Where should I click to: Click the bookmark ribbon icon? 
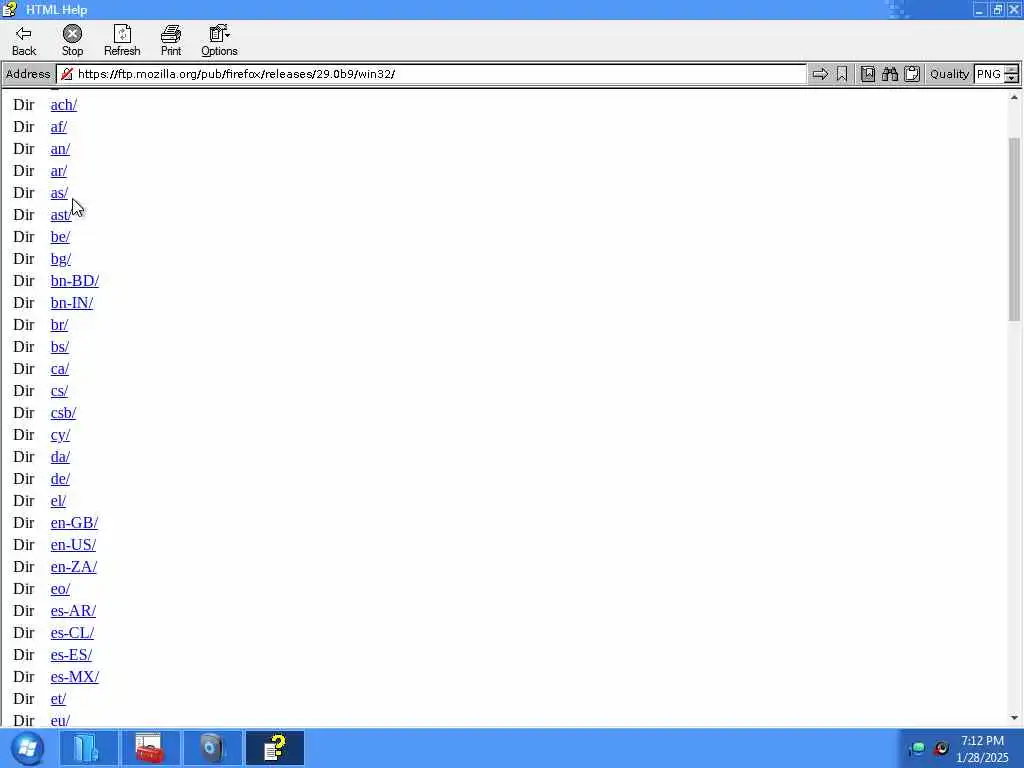pyautogui.click(x=842, y=74)
